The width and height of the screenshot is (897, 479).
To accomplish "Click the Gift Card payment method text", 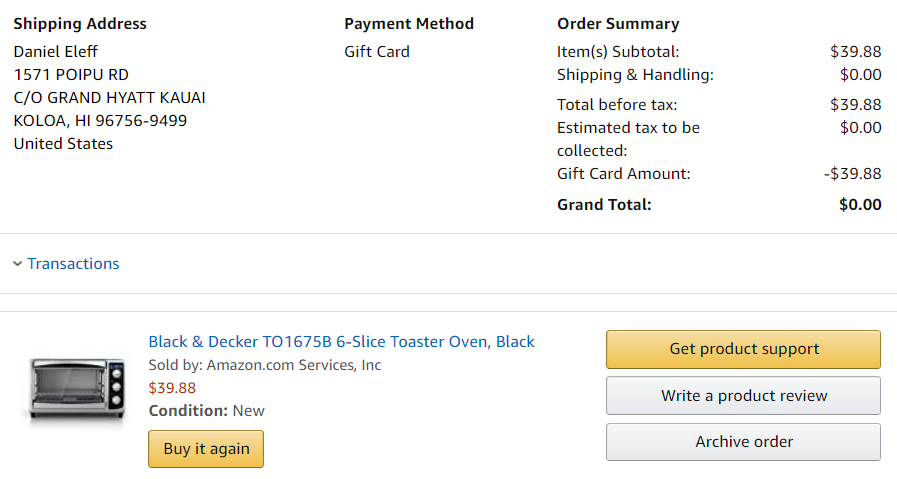I will [x=377, y=52].
